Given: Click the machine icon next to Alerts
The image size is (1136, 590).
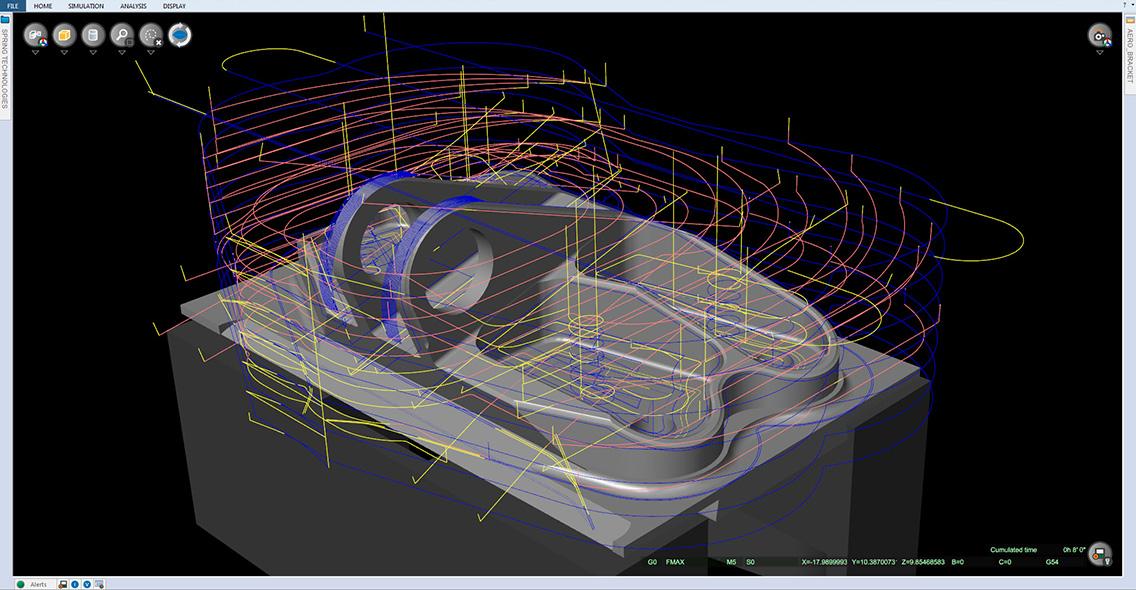Looking at the screenshot, I should coord(62,584).
